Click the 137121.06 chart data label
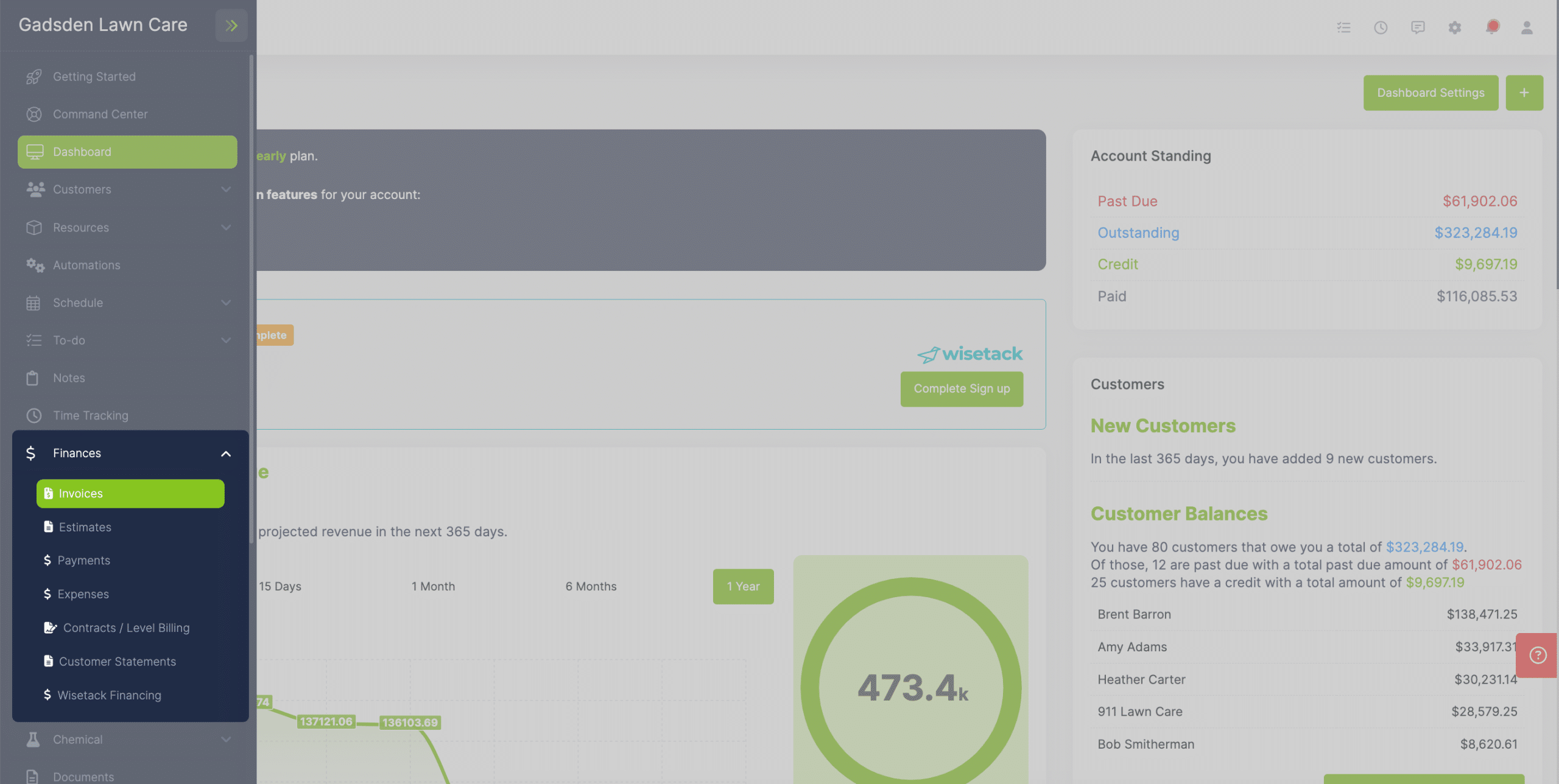Viewport: 1559px width, 784px height. (326, 721)
